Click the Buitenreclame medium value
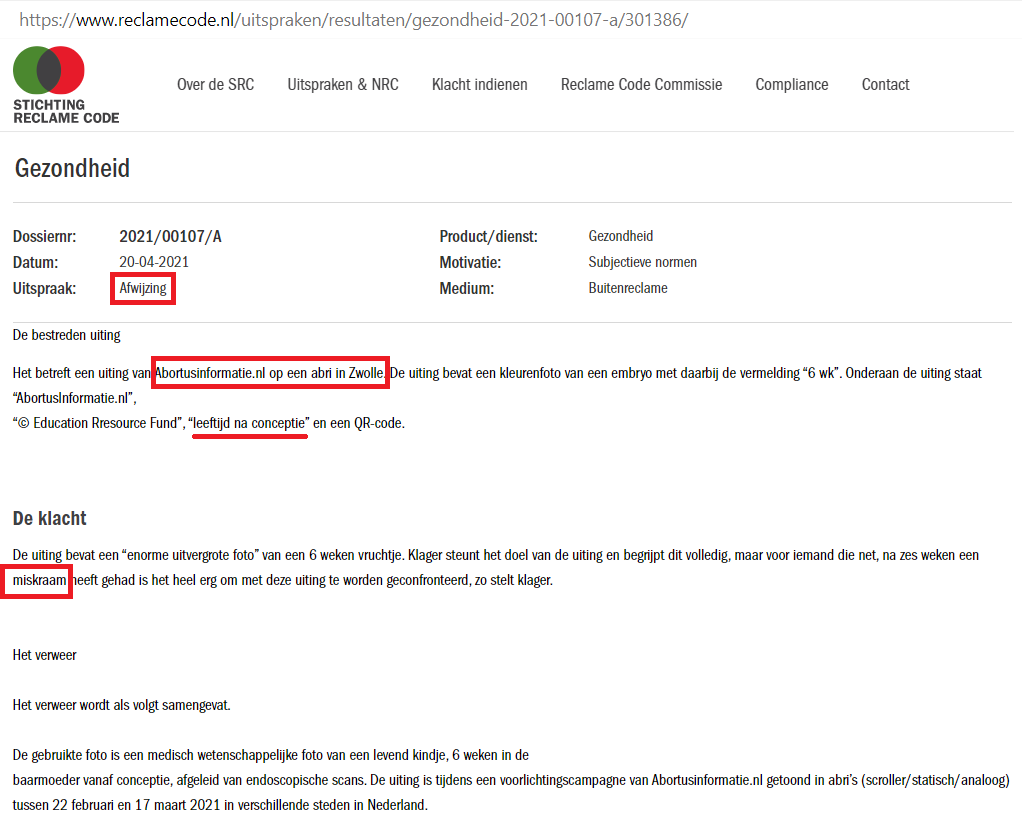The image size is (1022, 817). [x=628, y=288]
